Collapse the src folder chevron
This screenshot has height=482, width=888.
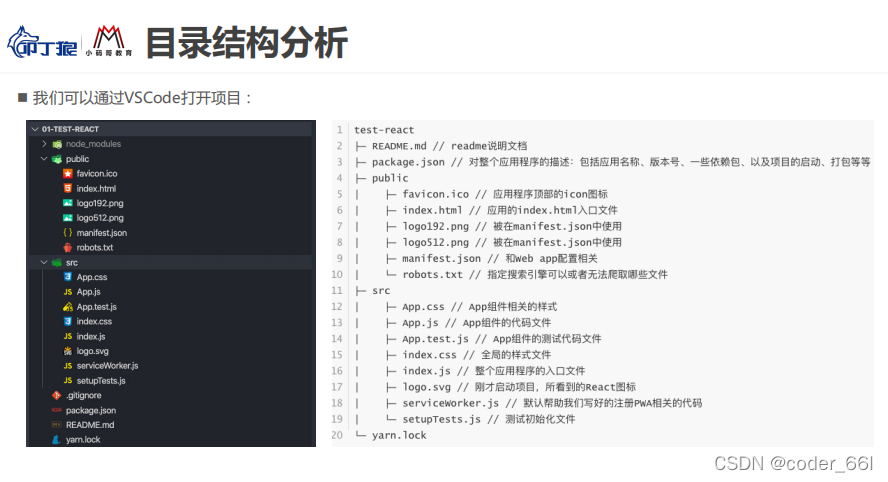44,262
